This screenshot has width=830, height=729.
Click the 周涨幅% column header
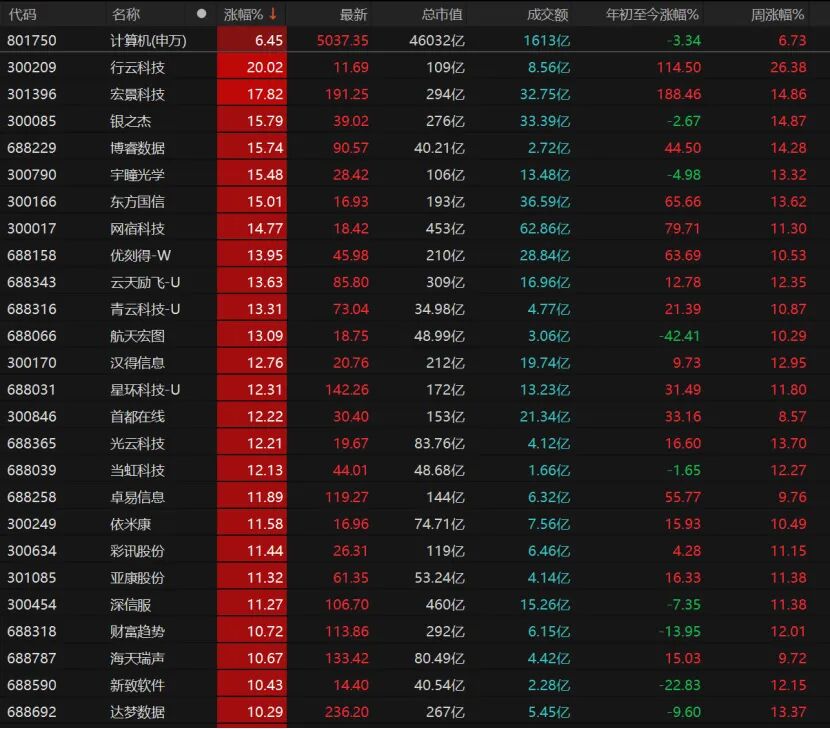click(x=778, y=14)
